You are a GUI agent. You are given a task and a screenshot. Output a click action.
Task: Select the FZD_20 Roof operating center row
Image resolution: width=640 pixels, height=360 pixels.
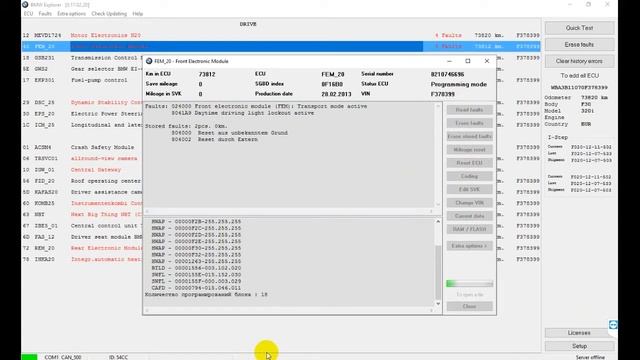[82, 181]
